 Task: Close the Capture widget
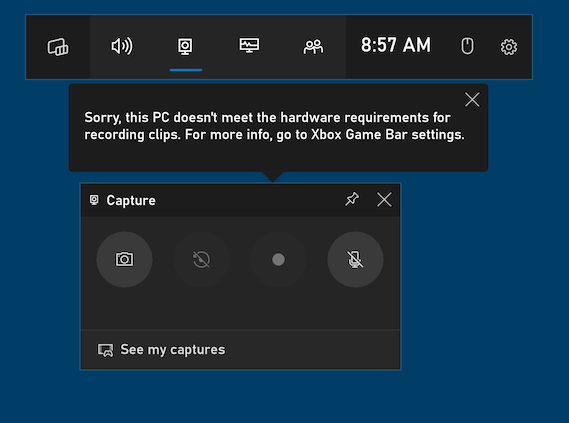point(384,200)
